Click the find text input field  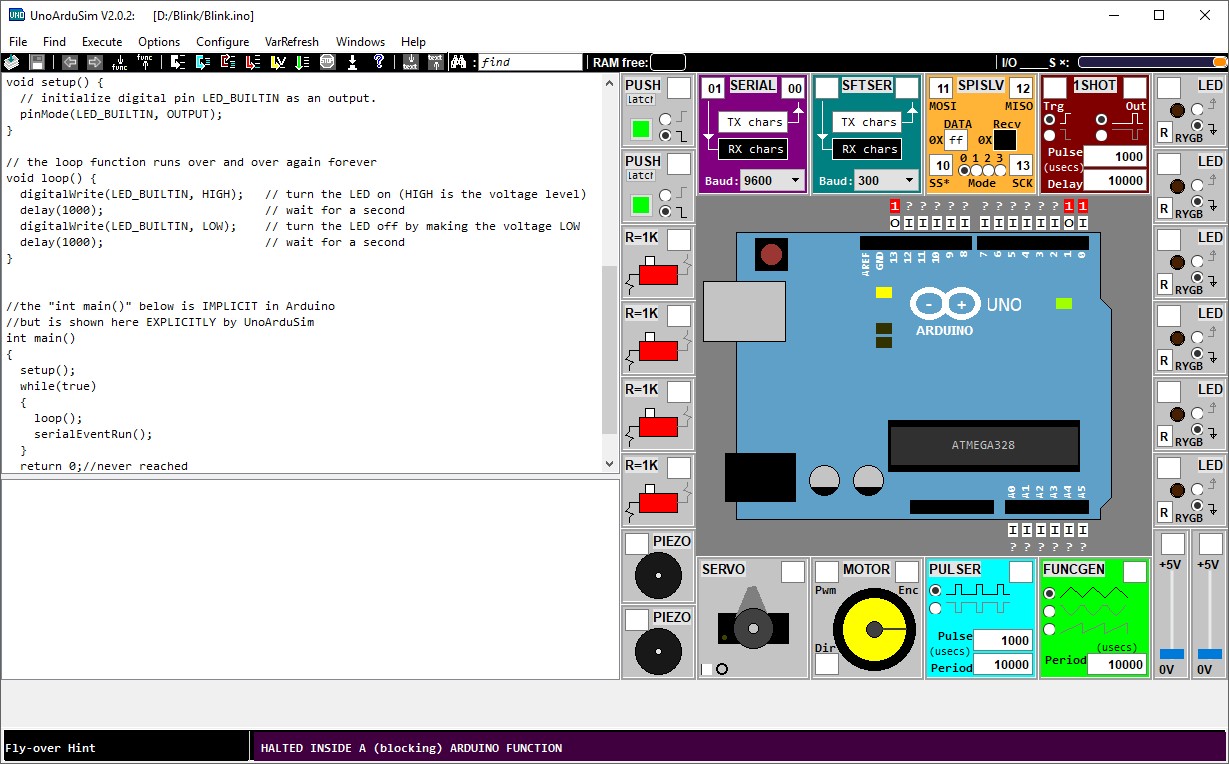pyautogui.click(x=530, y=62)
